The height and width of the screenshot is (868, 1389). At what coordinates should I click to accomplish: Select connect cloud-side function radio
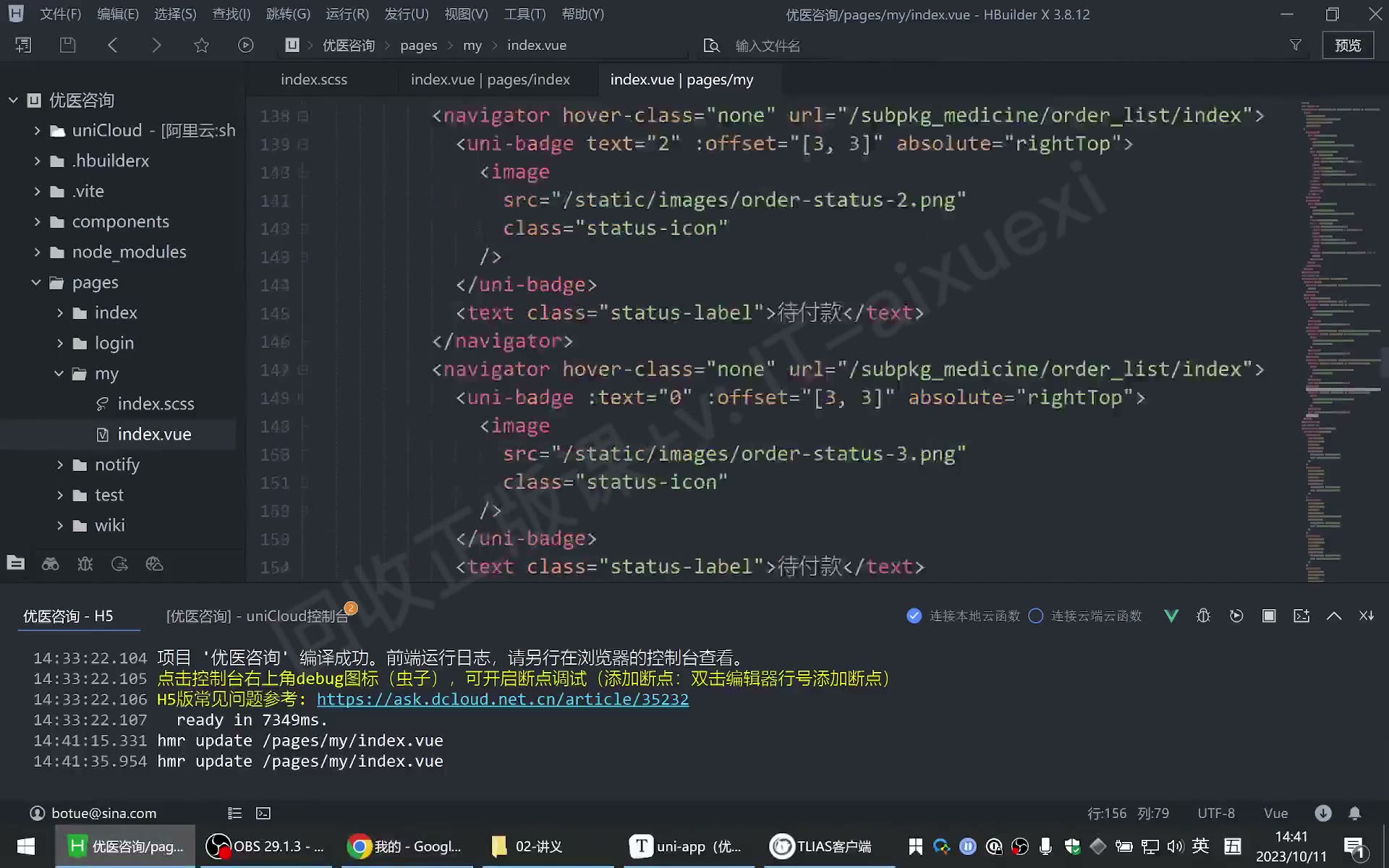(1036, 616)
